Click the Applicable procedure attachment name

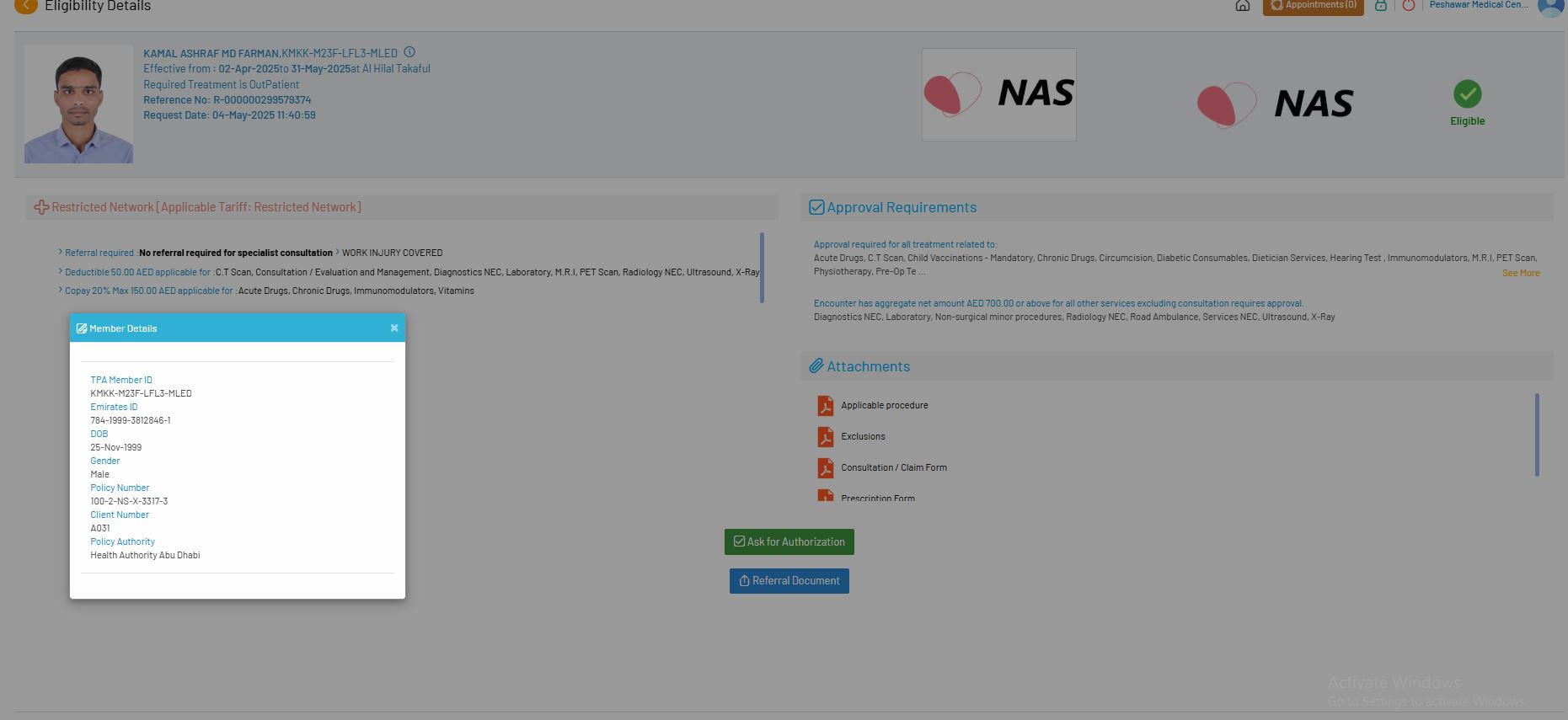click(x=885, y=406)
